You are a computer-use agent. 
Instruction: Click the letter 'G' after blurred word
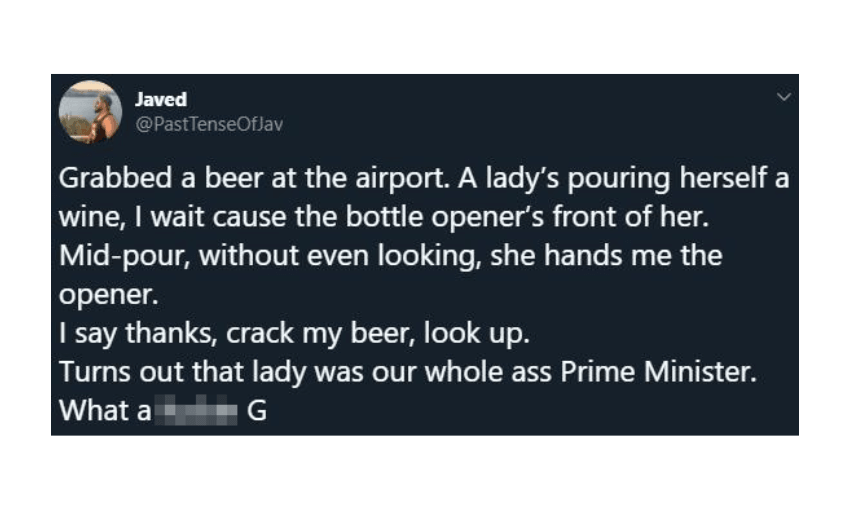256,411
